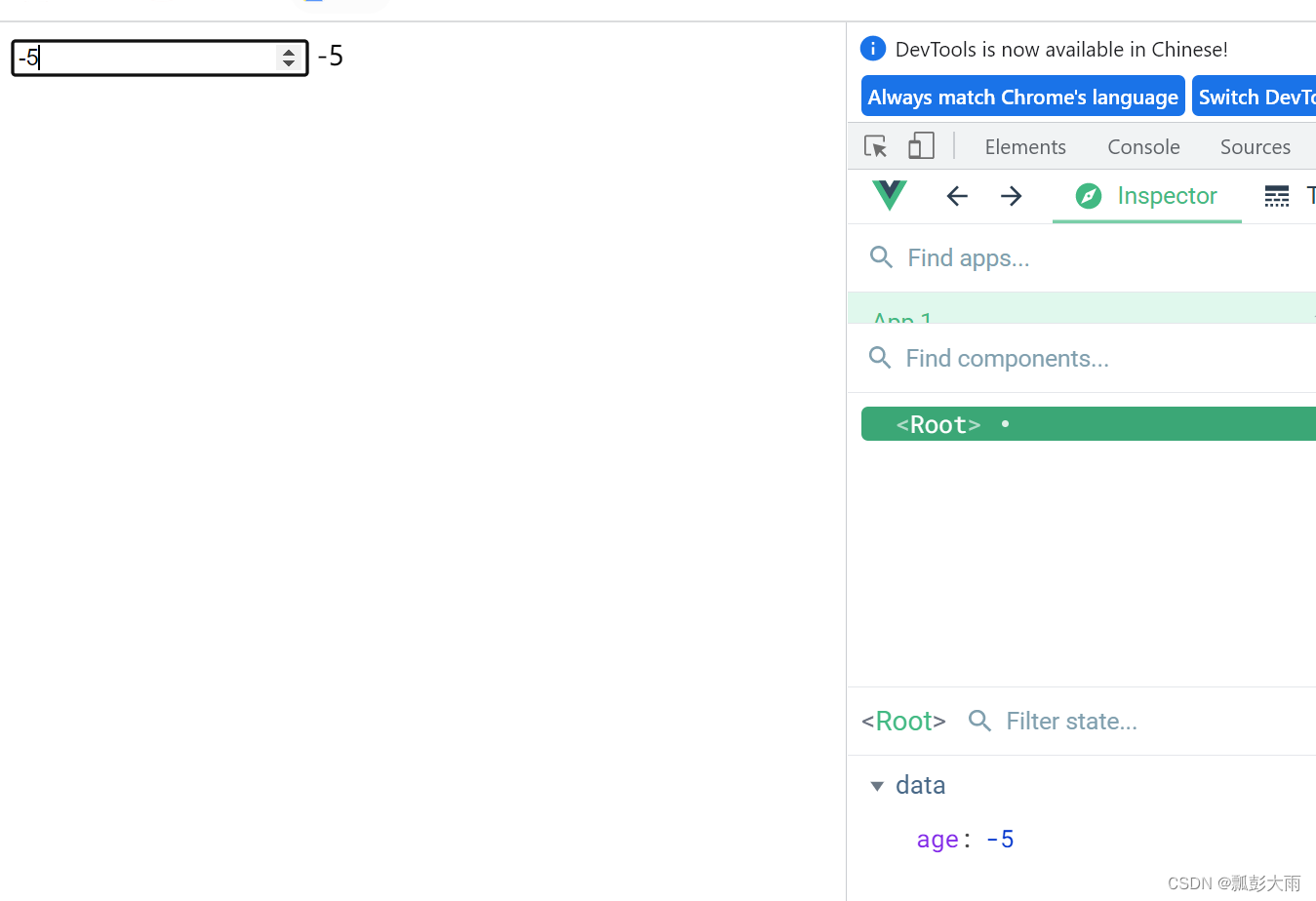Click the Filter state search field
Screen dimensions: 1316x901
pos(1071,721)
